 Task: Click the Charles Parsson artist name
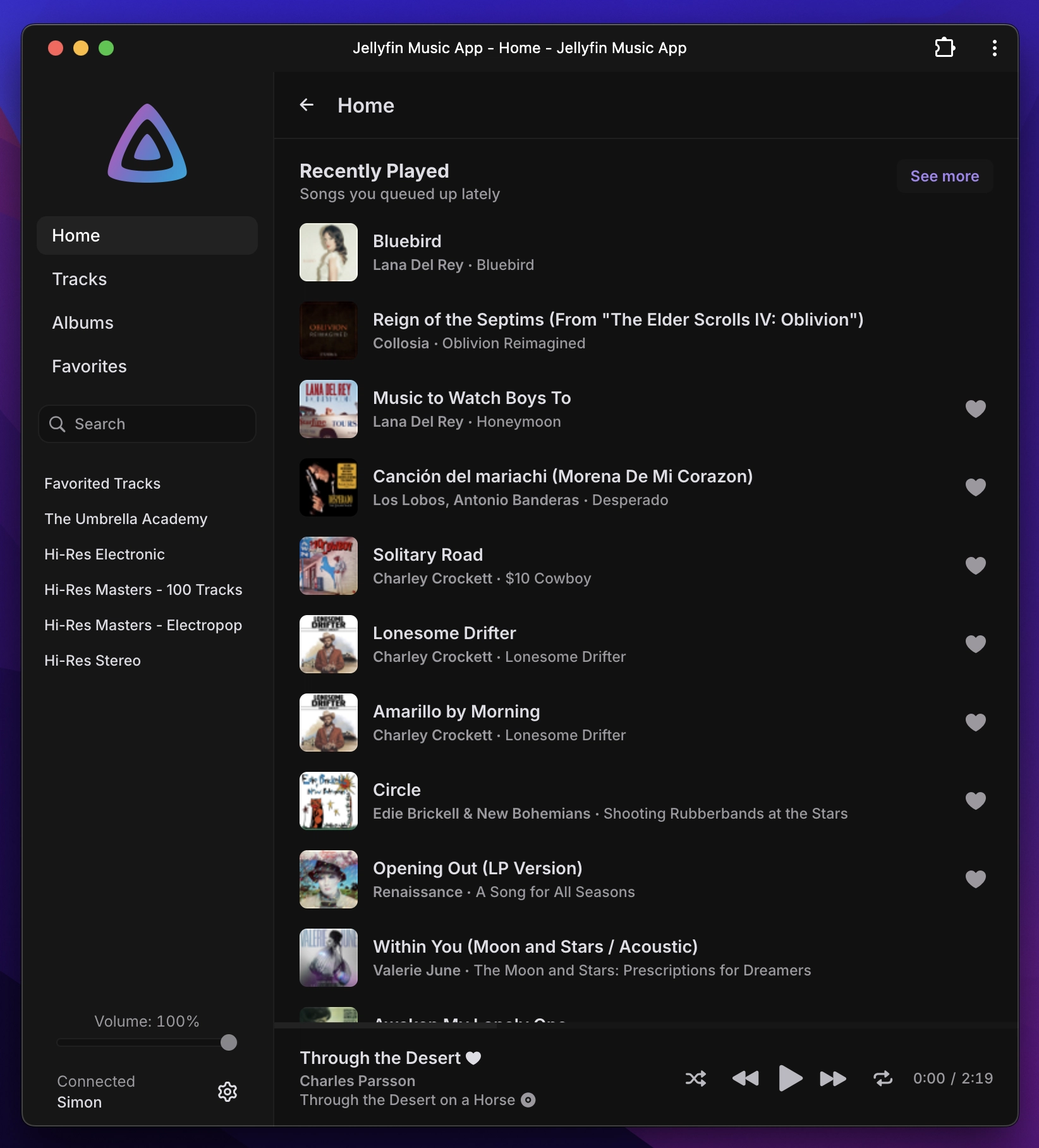358,1081
